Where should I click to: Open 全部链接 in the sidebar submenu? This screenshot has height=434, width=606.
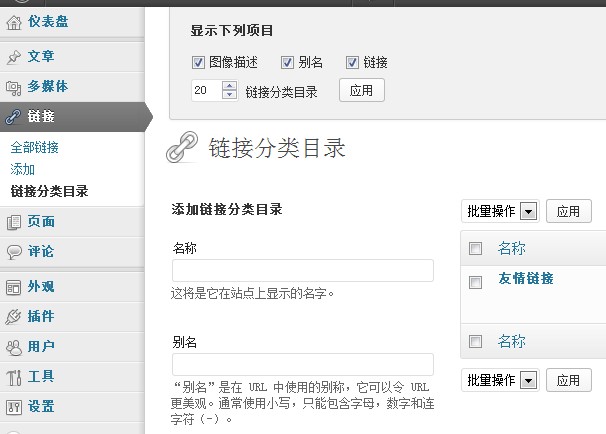(x=34, y=147)
